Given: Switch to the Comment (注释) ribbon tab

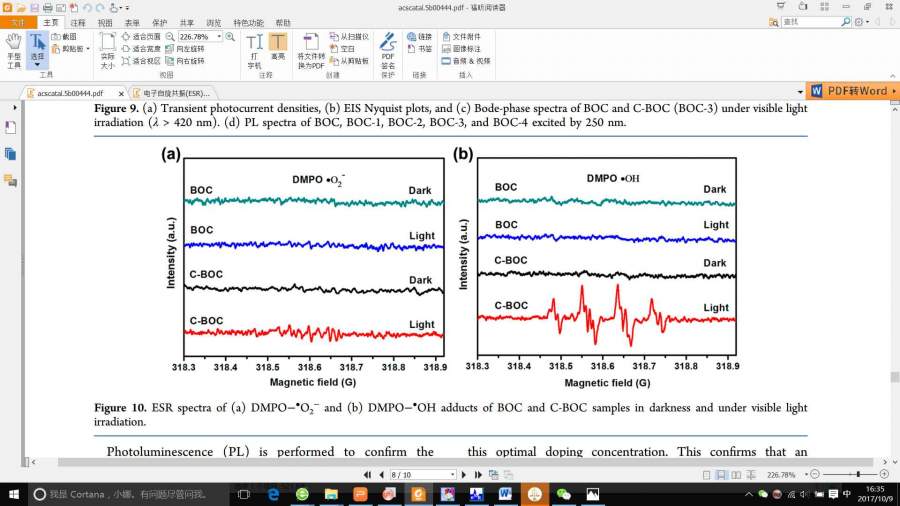Looking at the screenshot, I should pyautogui.click(x=77, y=23).
